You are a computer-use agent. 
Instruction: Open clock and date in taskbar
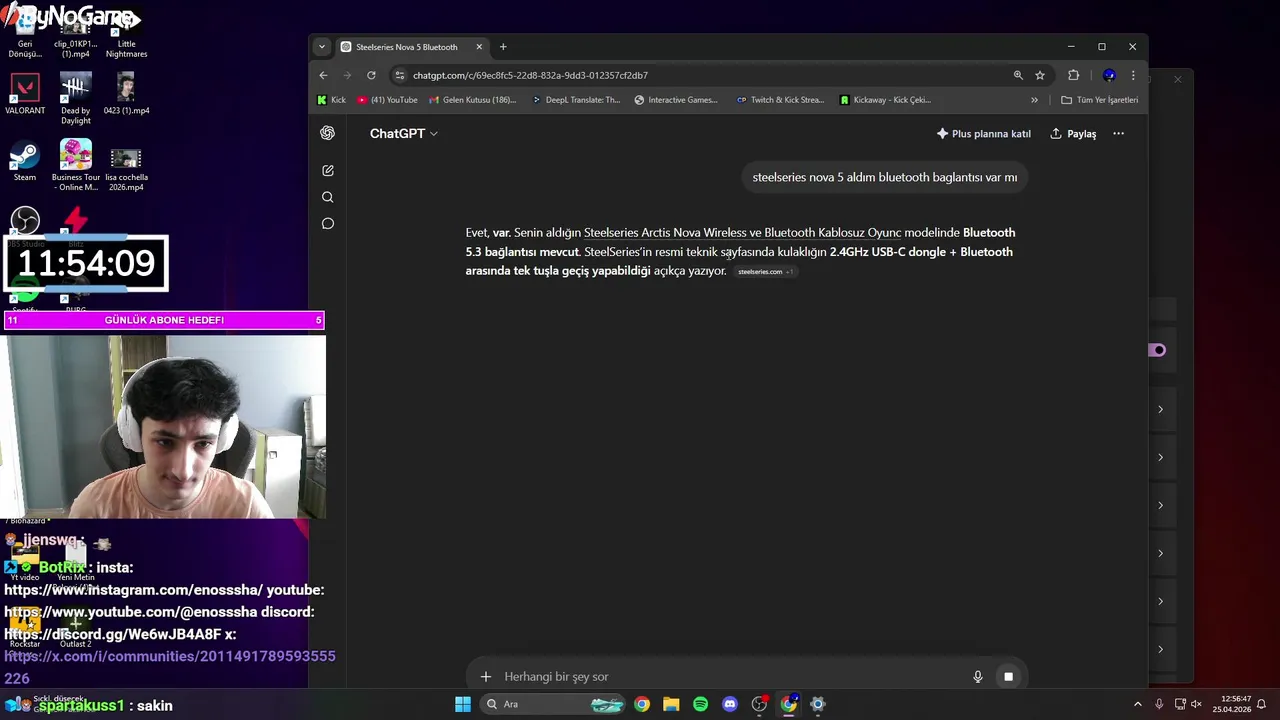[1232, 704]
